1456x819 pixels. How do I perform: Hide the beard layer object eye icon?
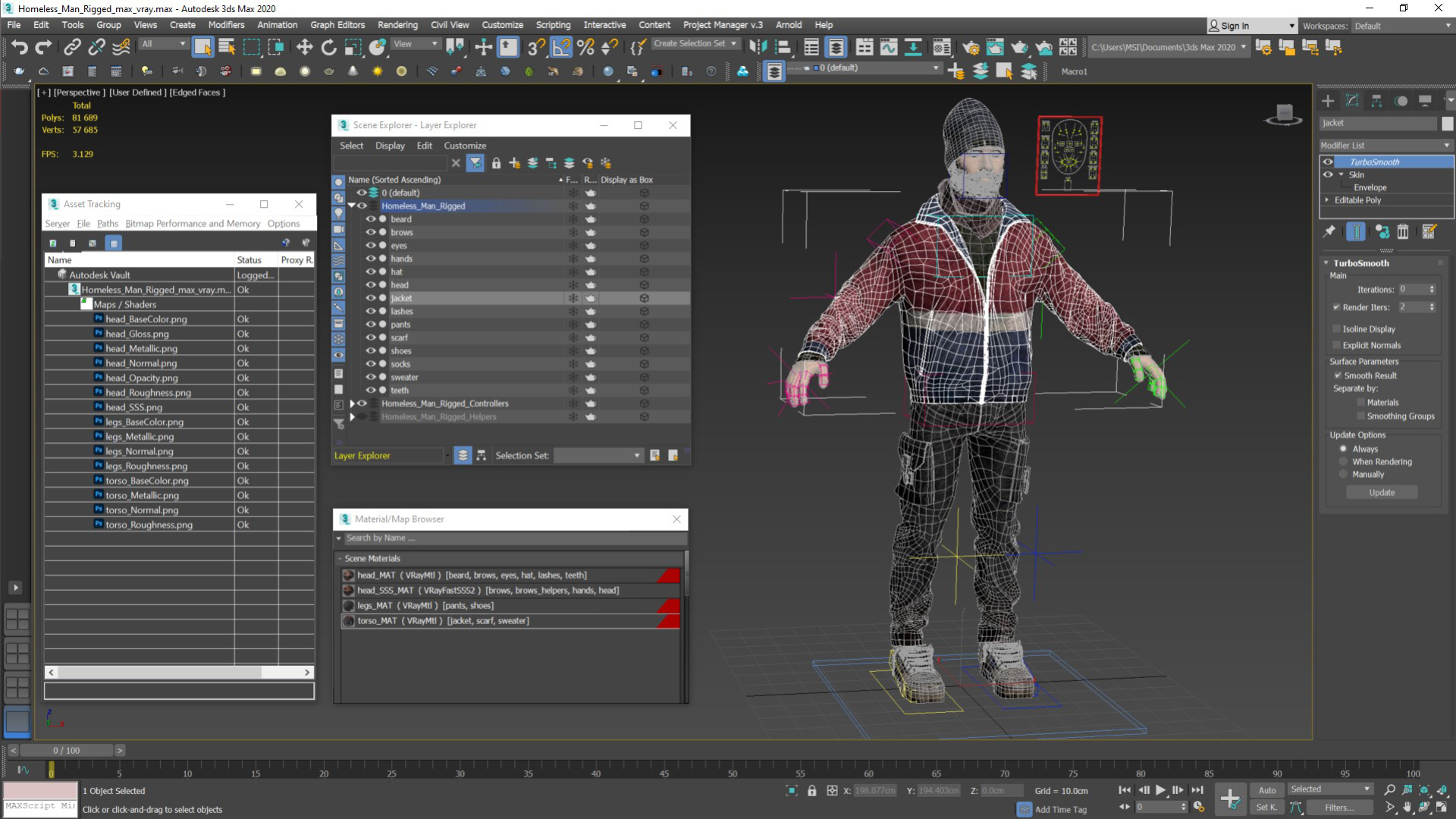tap(371, 219)
